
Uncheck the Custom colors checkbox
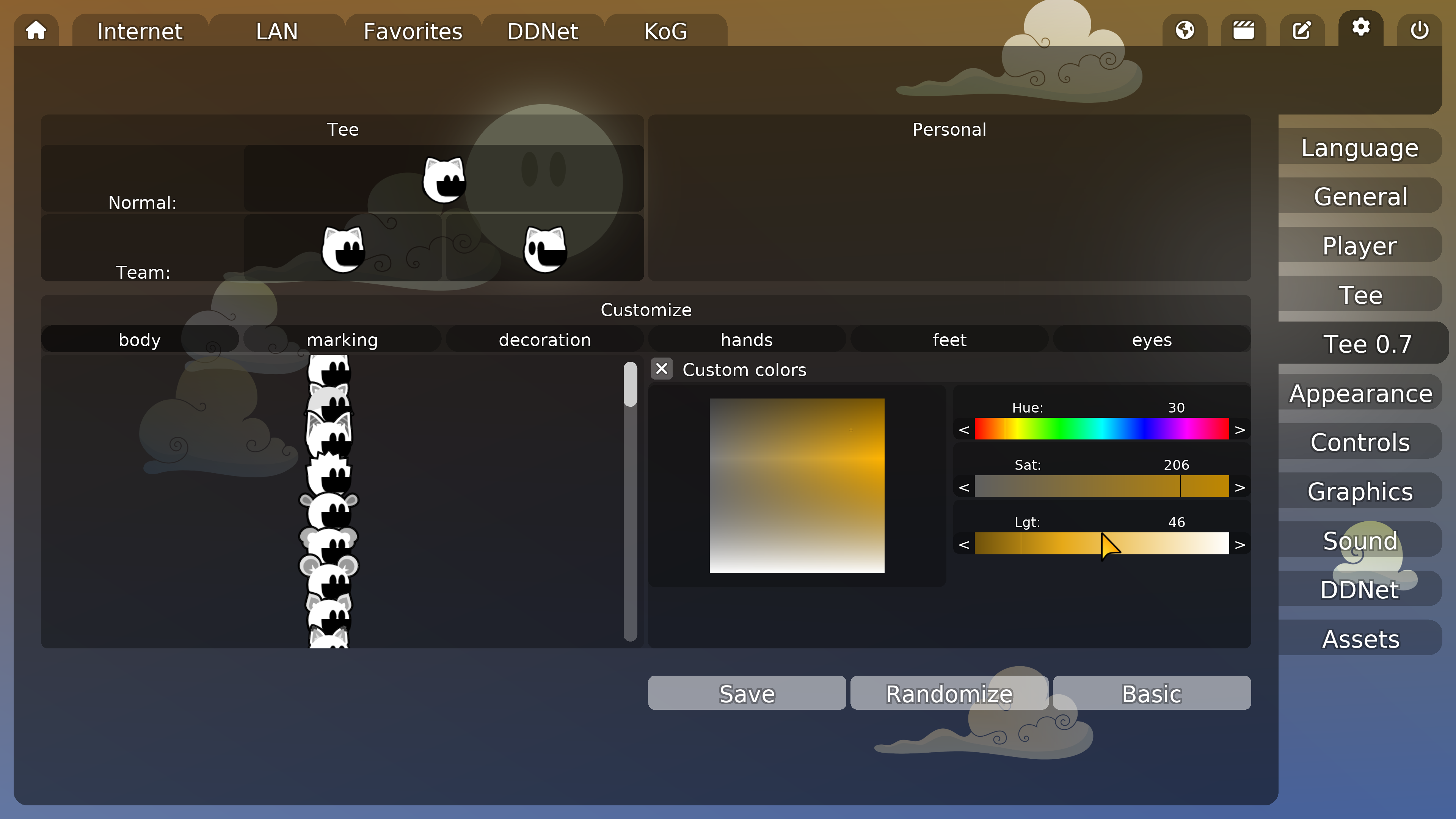661,369
